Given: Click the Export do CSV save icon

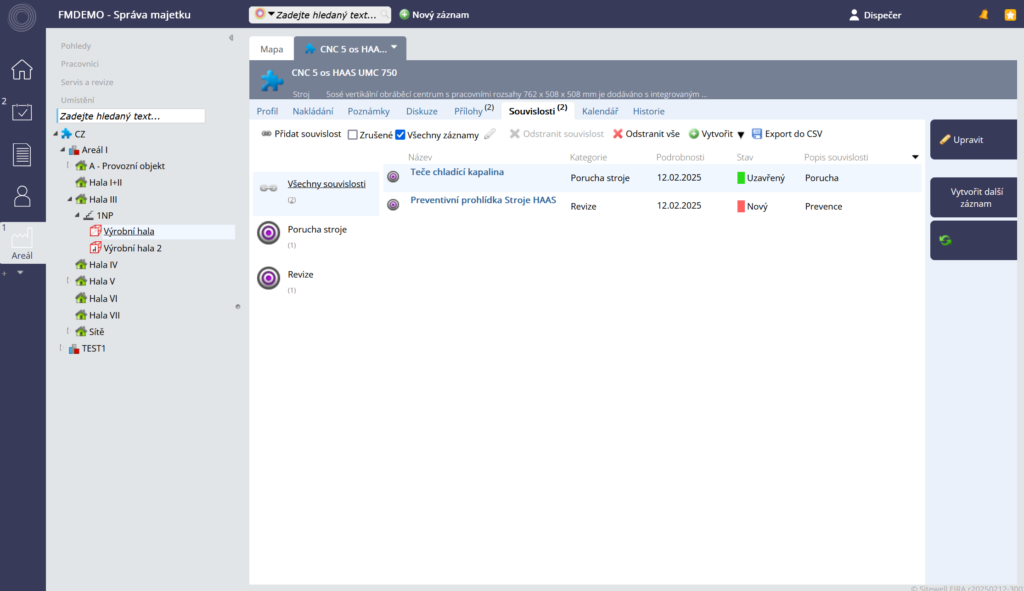Looking at the screenshot, I should point(757,134).
